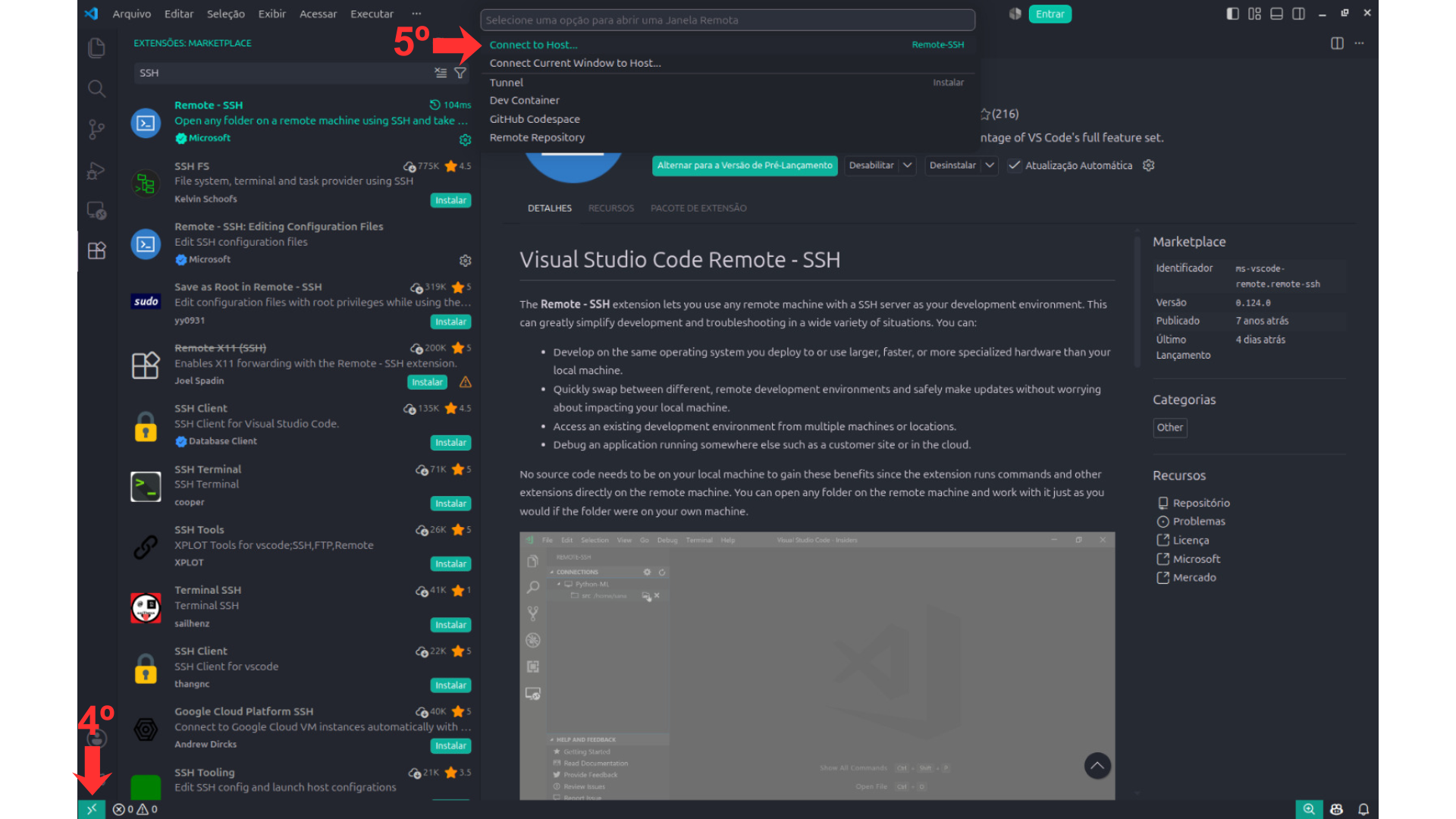Screen dimensions: 1456x819
Task: Install the SSH FS extension
Action: coord(450,200)
